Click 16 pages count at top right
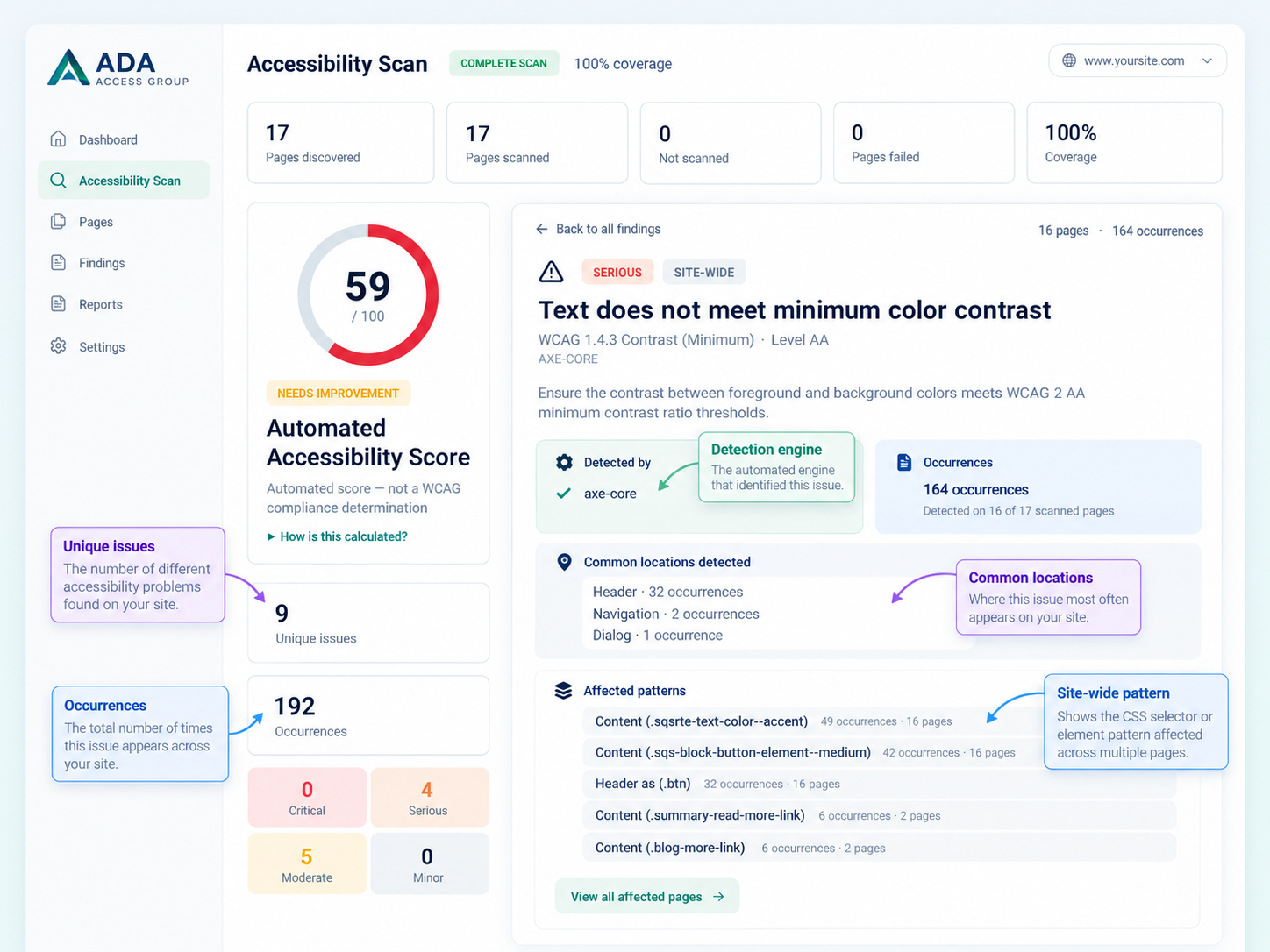 pos(1063,231)
